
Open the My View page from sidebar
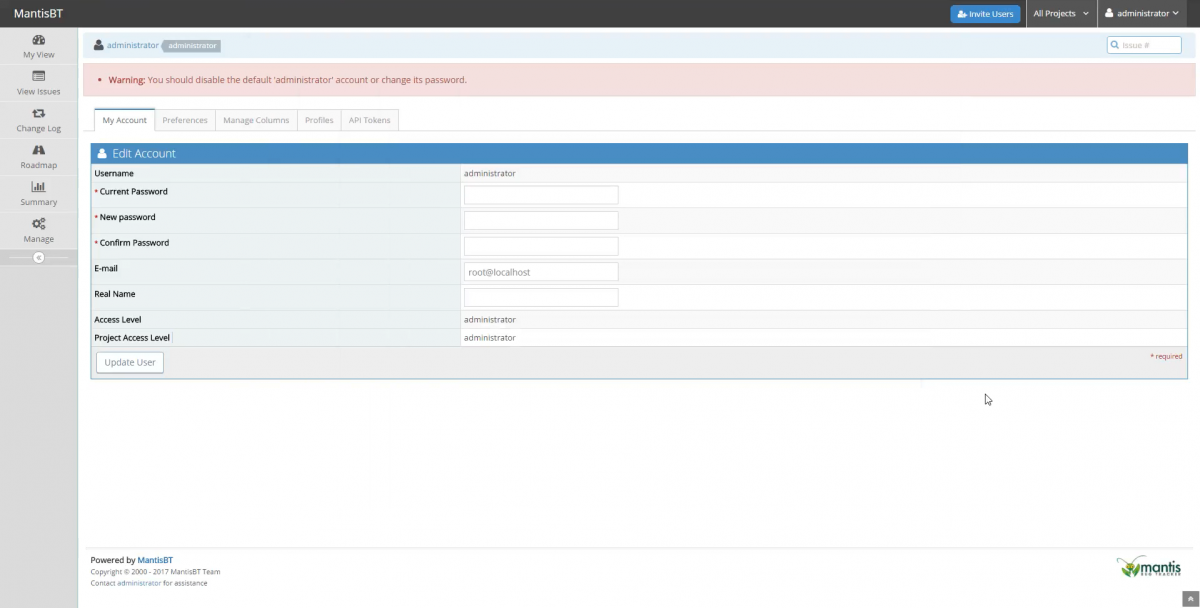[x=38, y=46]
